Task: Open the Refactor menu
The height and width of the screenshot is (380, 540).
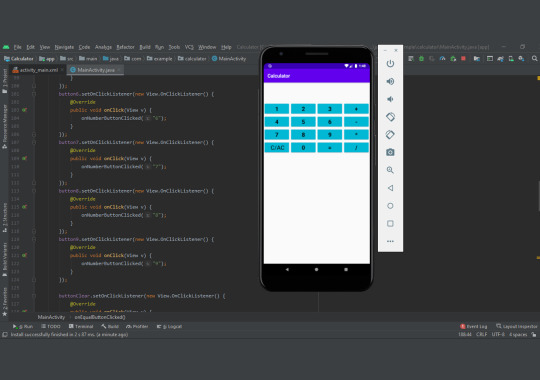Action: (125, 47)
